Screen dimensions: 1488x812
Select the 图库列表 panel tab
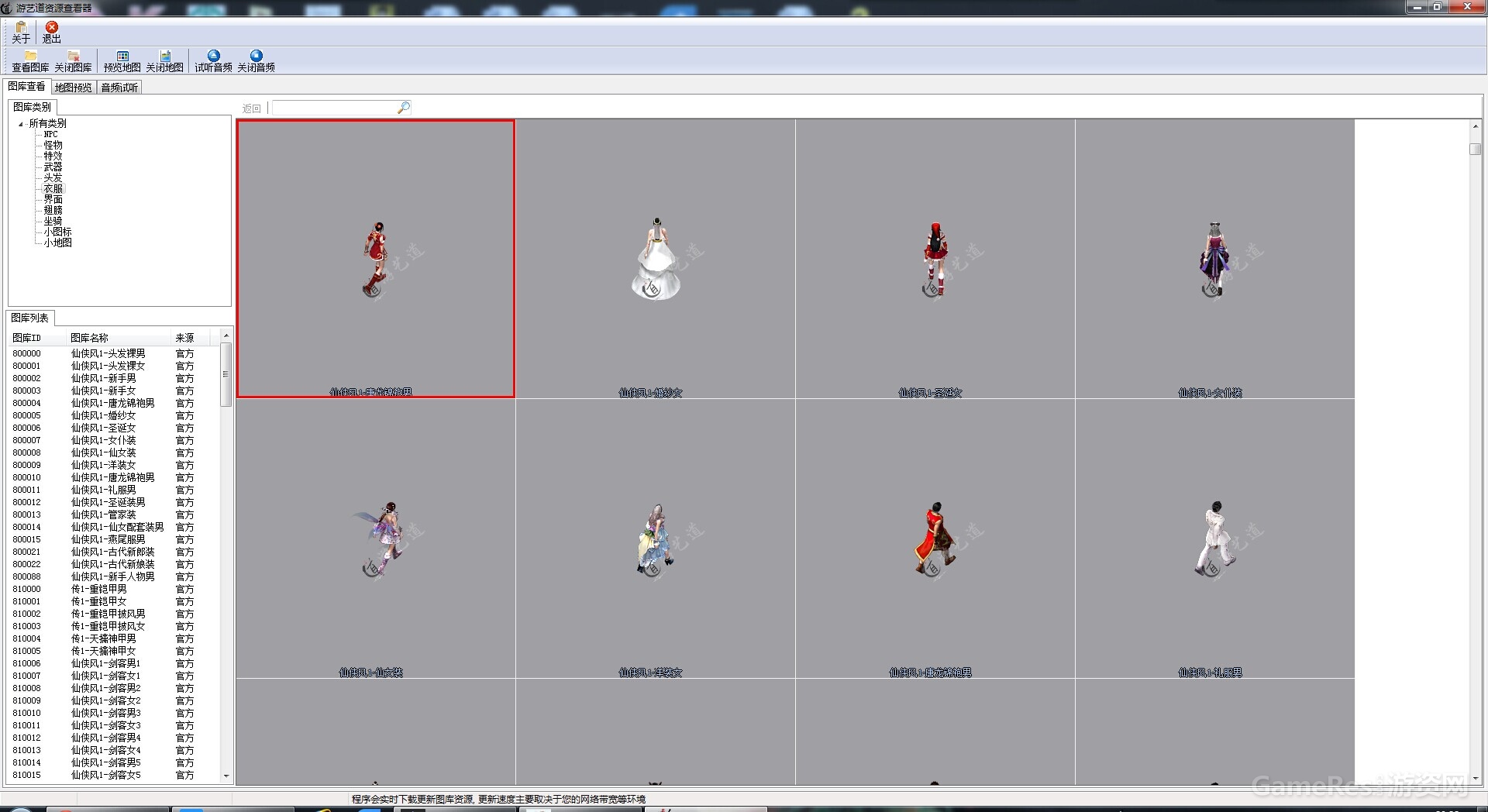[30, 318]
